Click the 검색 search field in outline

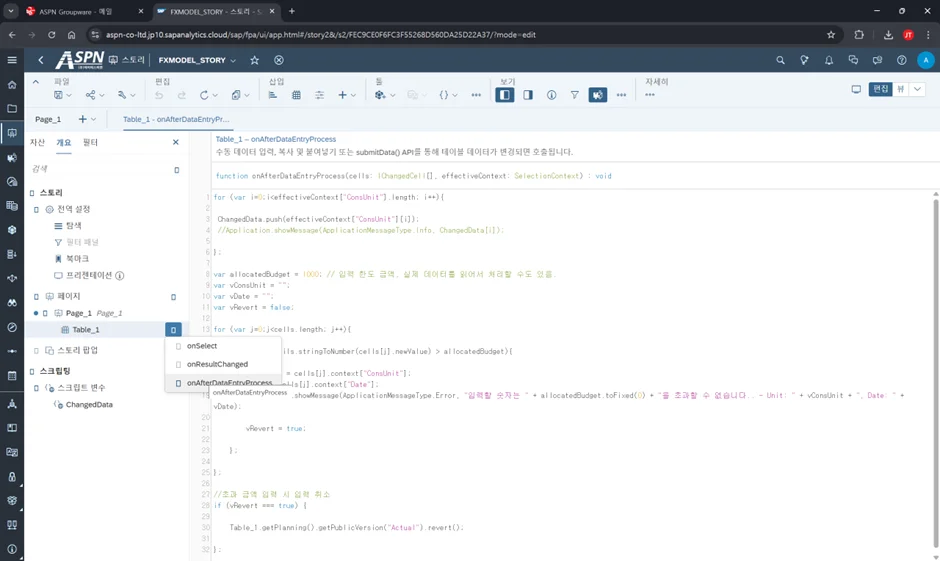click(x=100, y=169)
